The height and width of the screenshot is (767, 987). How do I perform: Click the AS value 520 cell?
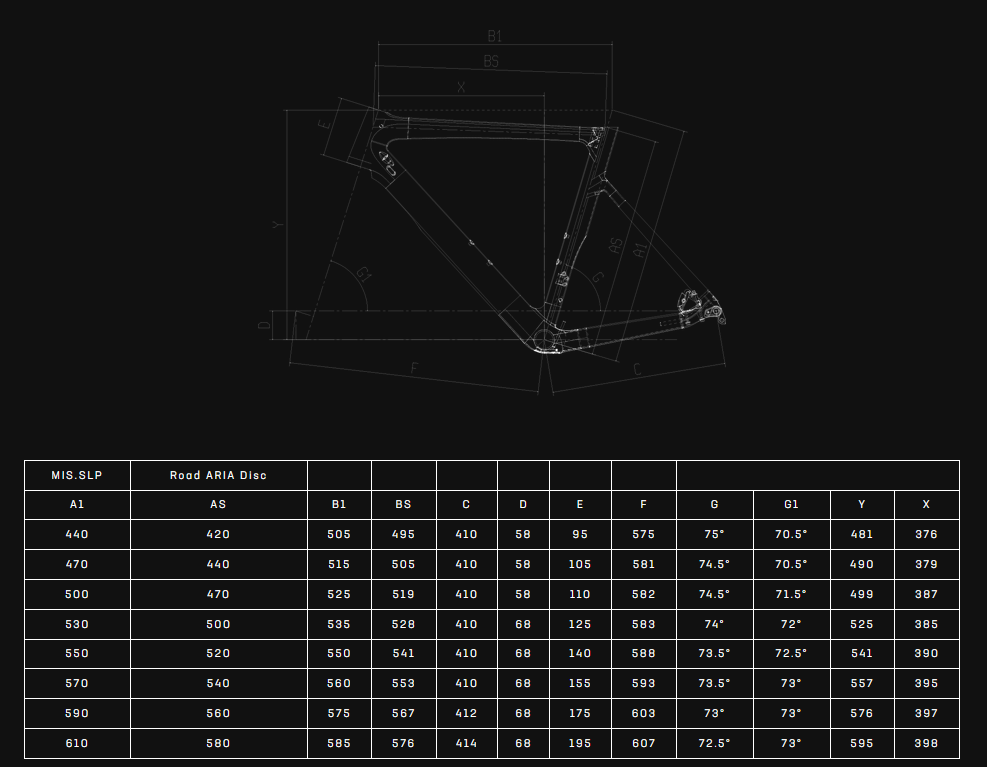tap(218, 653)
